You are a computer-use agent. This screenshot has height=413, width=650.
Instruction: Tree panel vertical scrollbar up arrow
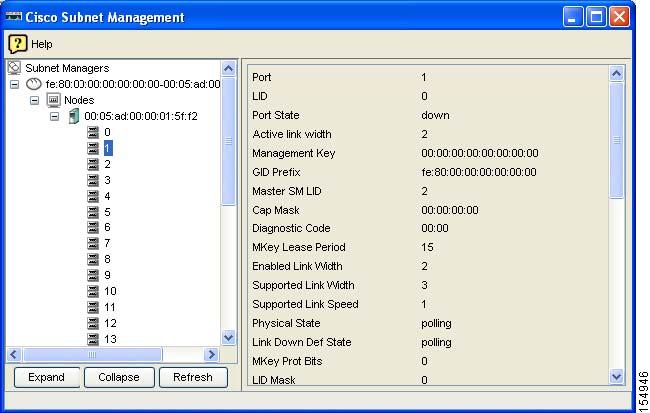click(228, 68)
